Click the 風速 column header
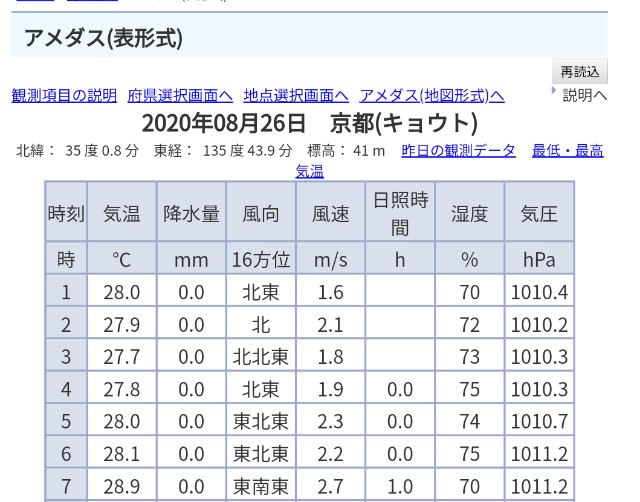 (331, 212)
